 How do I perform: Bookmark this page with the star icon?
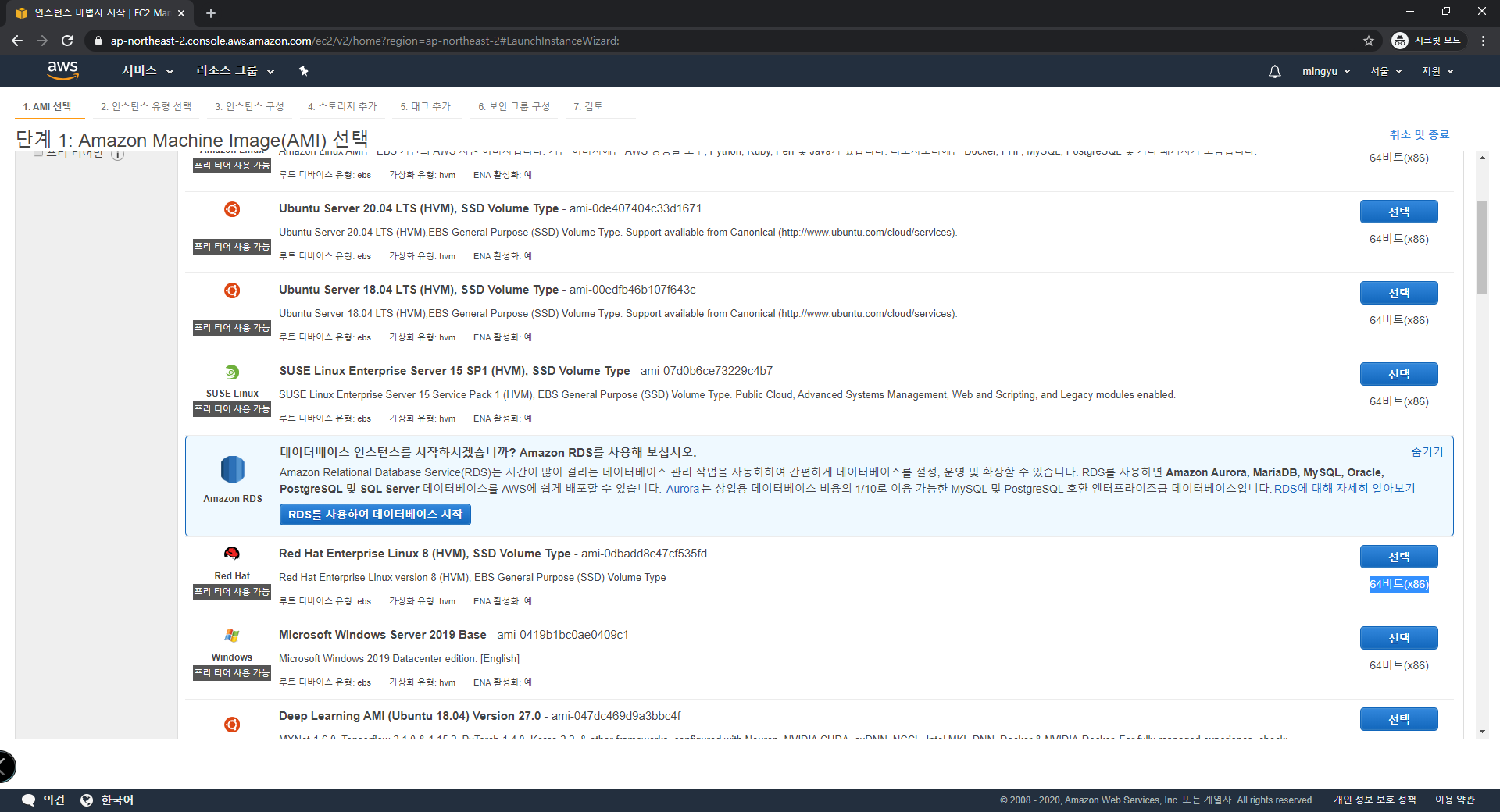coord(1369,41)
